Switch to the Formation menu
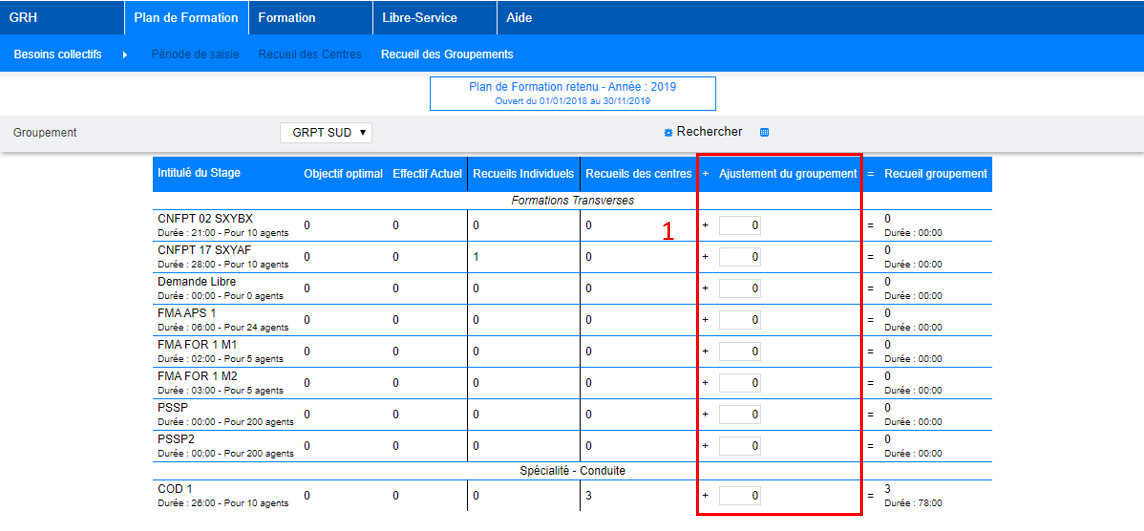This screenshot has height=531, width=1144. (287, 18)
